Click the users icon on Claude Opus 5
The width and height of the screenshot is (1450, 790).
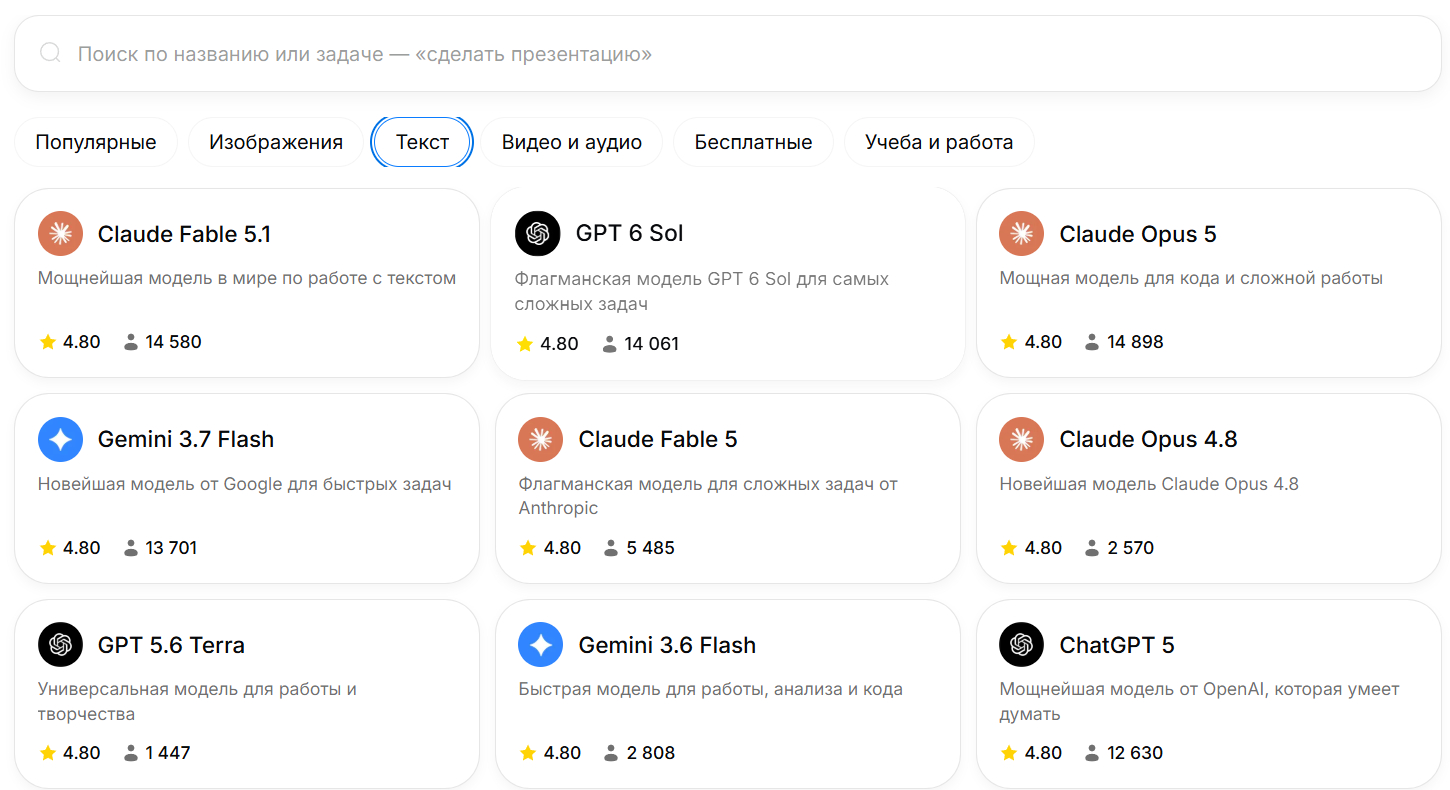(1093, 342)
